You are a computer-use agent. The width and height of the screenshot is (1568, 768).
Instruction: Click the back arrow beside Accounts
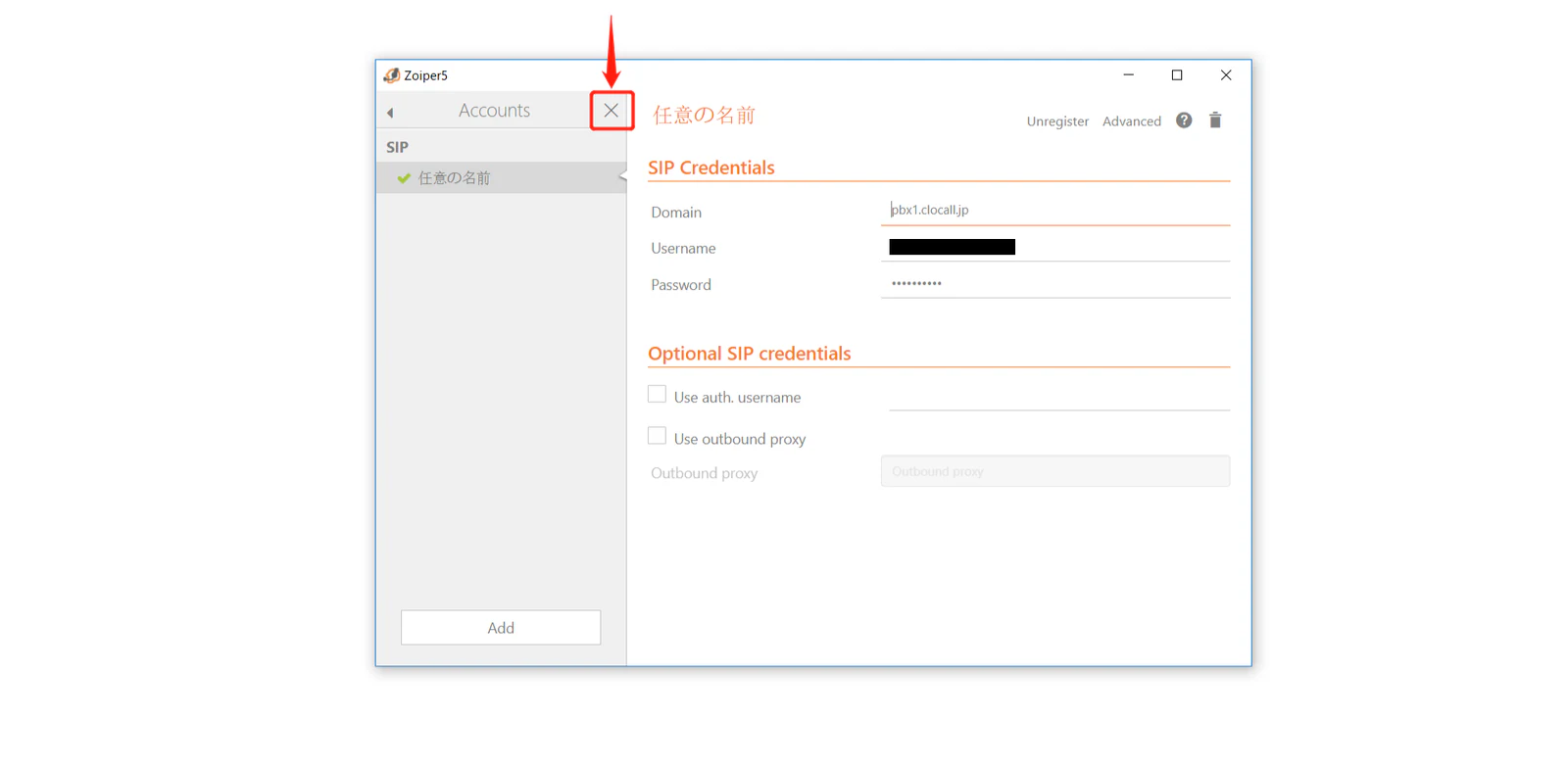tap(390, 113)
